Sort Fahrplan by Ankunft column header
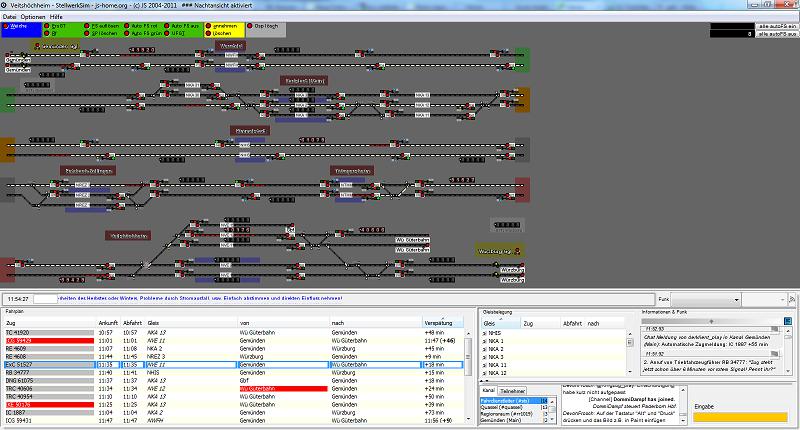800x430 pixels. pyautogui.click(x=108, y=323)
